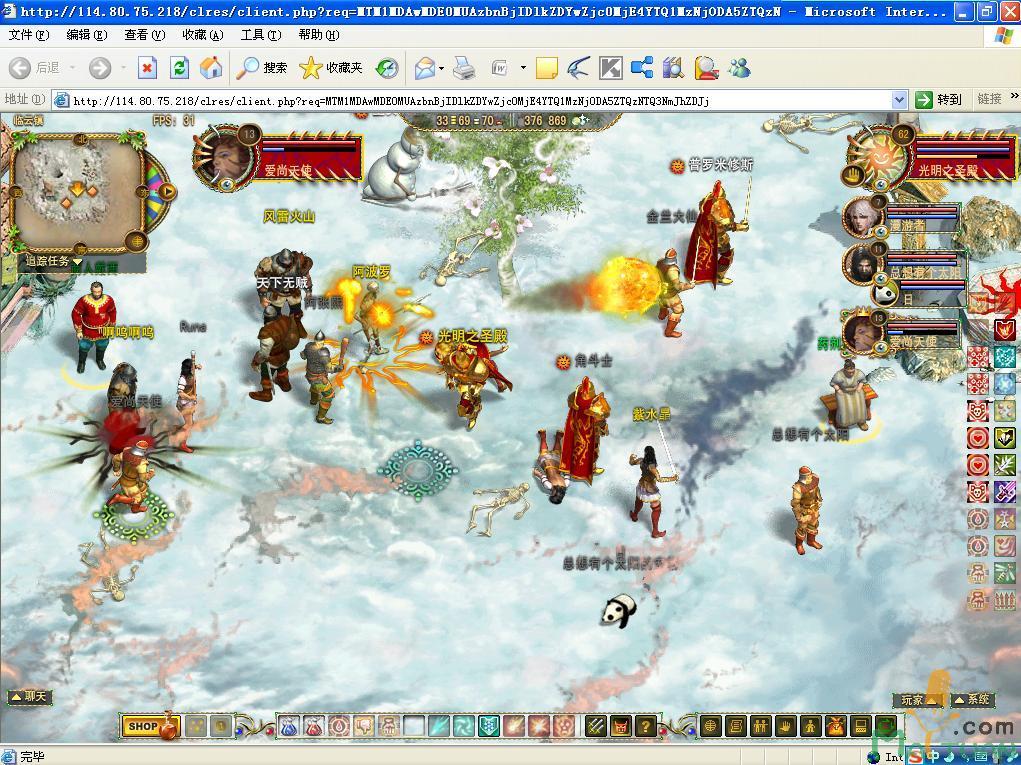Click the IE Refresh toolbar icon

click(179, 68)
